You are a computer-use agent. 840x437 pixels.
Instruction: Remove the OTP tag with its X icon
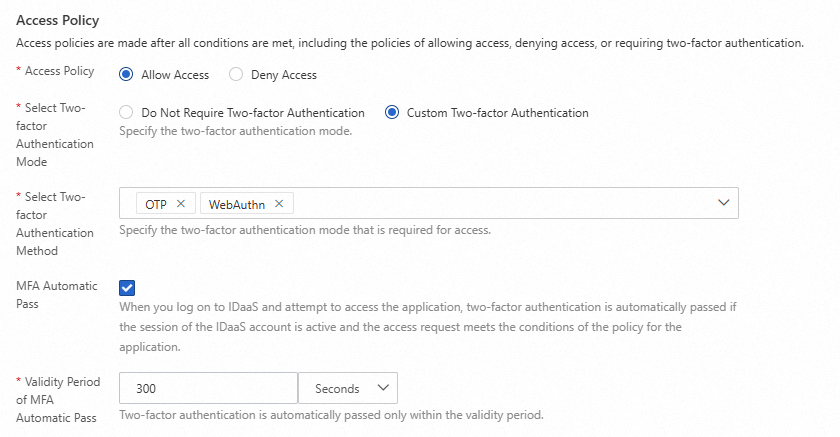tap(180, 204)
